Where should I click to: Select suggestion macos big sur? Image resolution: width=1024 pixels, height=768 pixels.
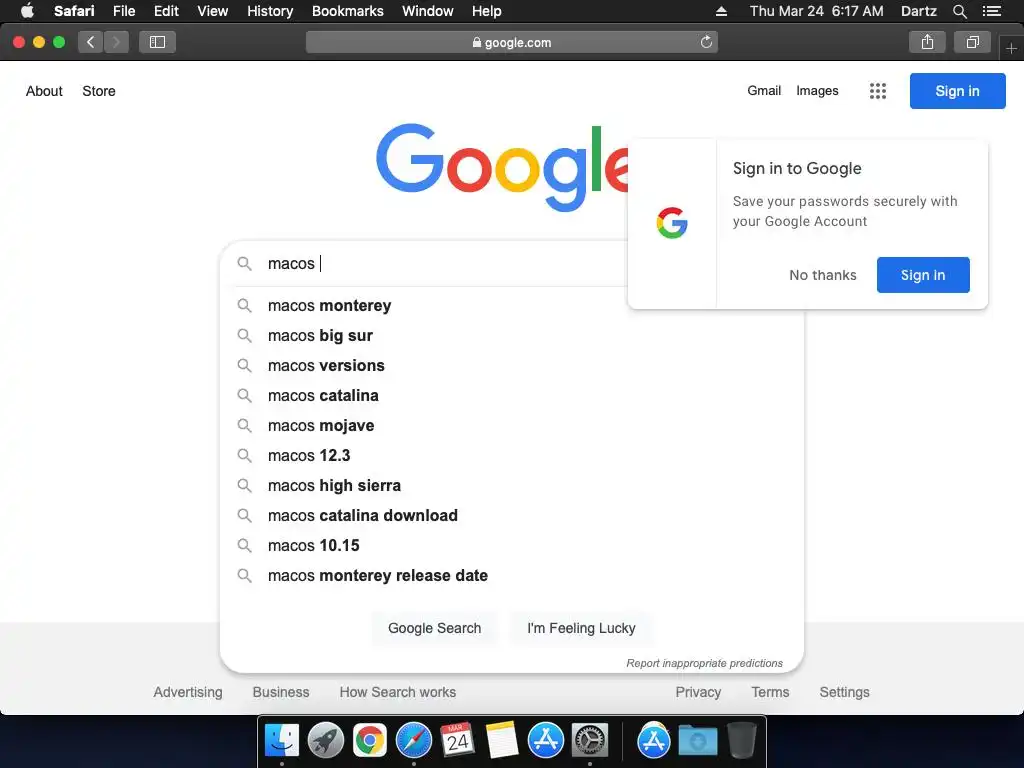point(512,336)
